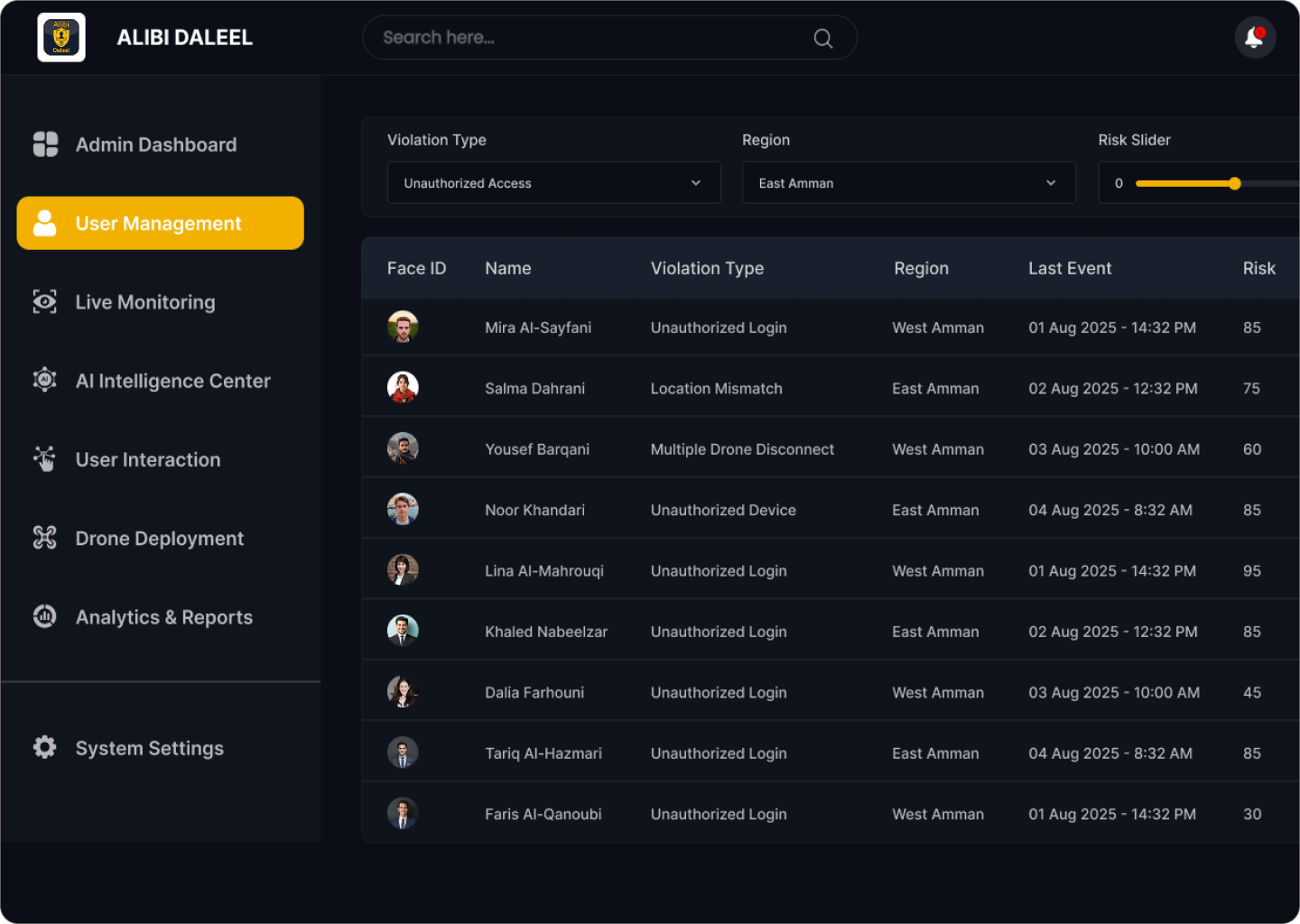Screen dimensions: 1300x924
Task: Click the System Settings gear icon
Action: [x=45, y=747]
